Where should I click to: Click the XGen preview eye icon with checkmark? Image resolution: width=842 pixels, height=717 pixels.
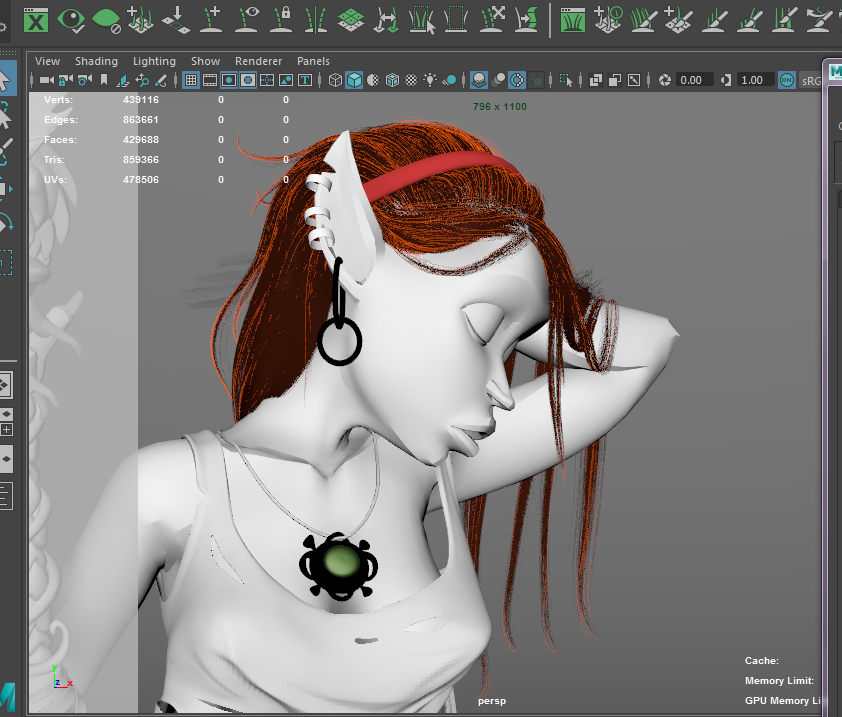click(x=71, y=20)
